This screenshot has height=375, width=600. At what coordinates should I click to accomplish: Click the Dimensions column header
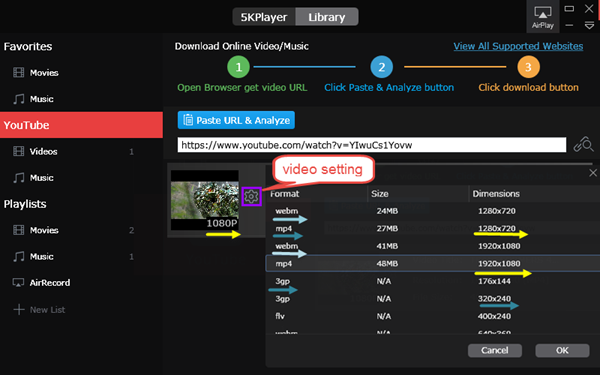496,194
